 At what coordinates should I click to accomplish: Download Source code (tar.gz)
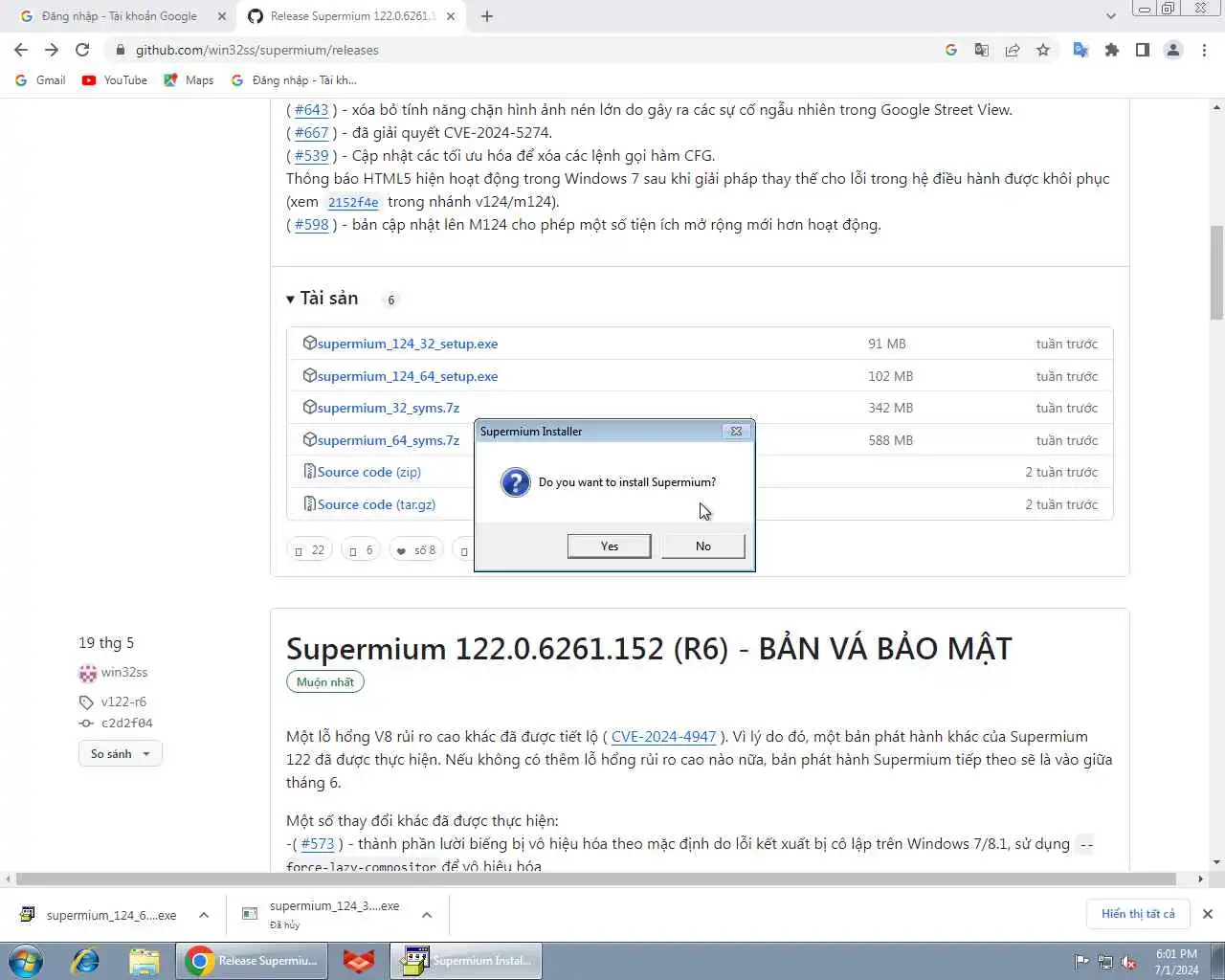coord(376,504)
